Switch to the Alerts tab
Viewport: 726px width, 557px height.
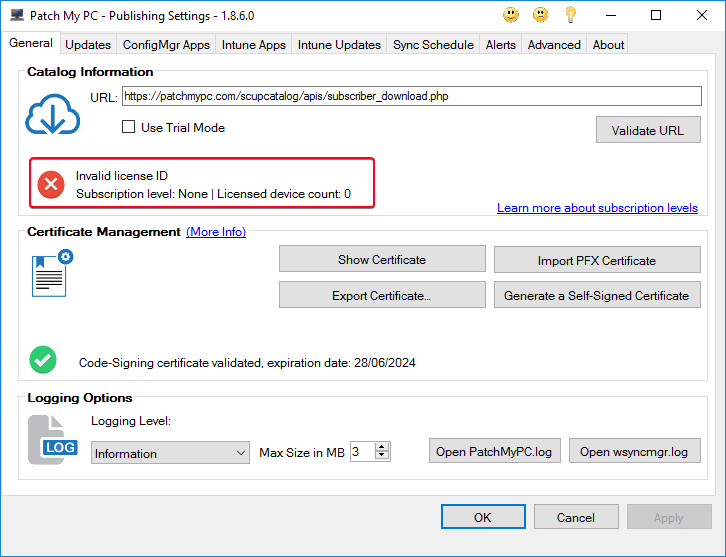point(501,44)
